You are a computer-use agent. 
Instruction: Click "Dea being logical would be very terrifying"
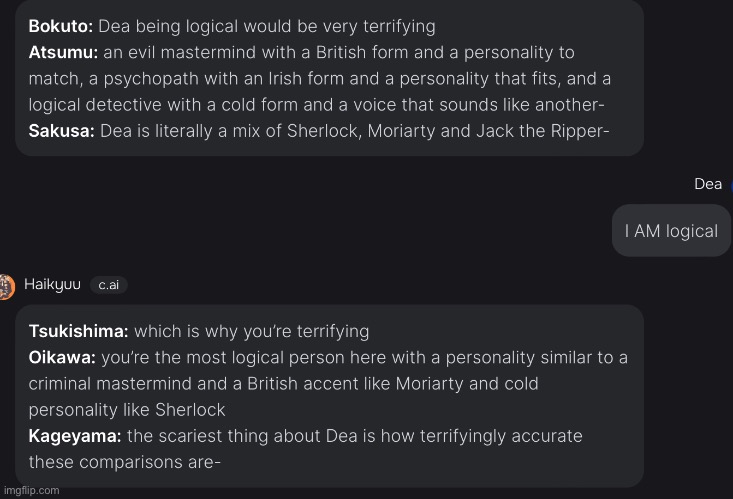click(x=266, y=26)
